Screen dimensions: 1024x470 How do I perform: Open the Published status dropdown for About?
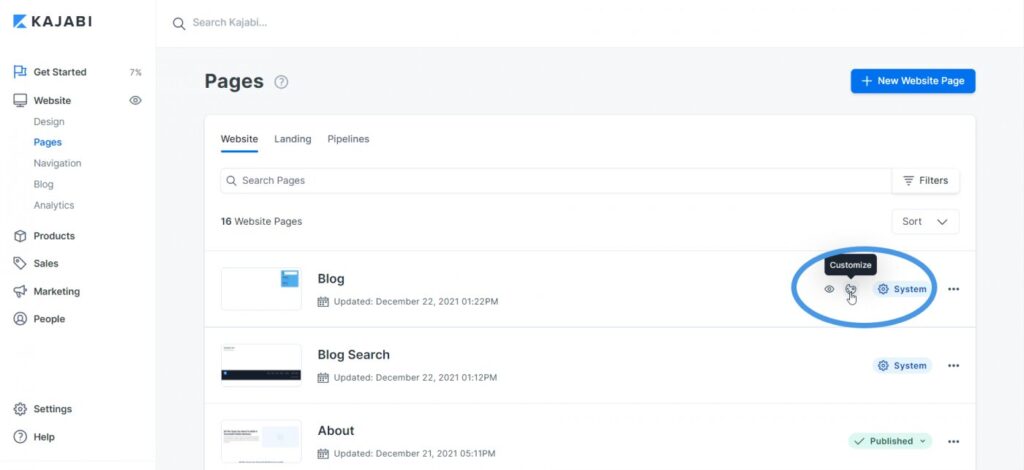coord(890,441)
